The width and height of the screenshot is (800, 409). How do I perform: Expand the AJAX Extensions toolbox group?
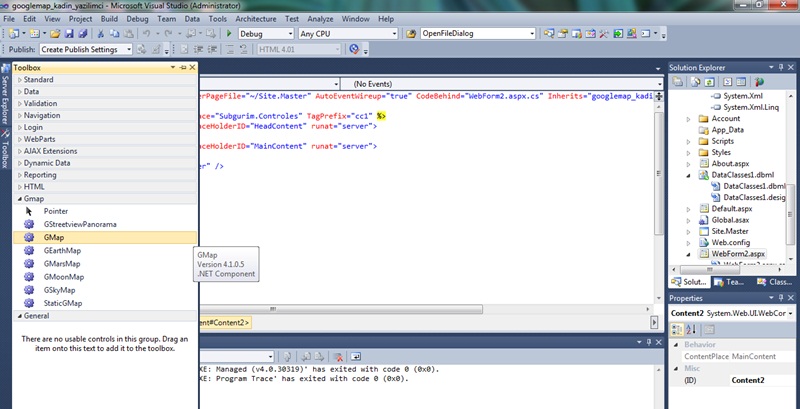(20, 151)
